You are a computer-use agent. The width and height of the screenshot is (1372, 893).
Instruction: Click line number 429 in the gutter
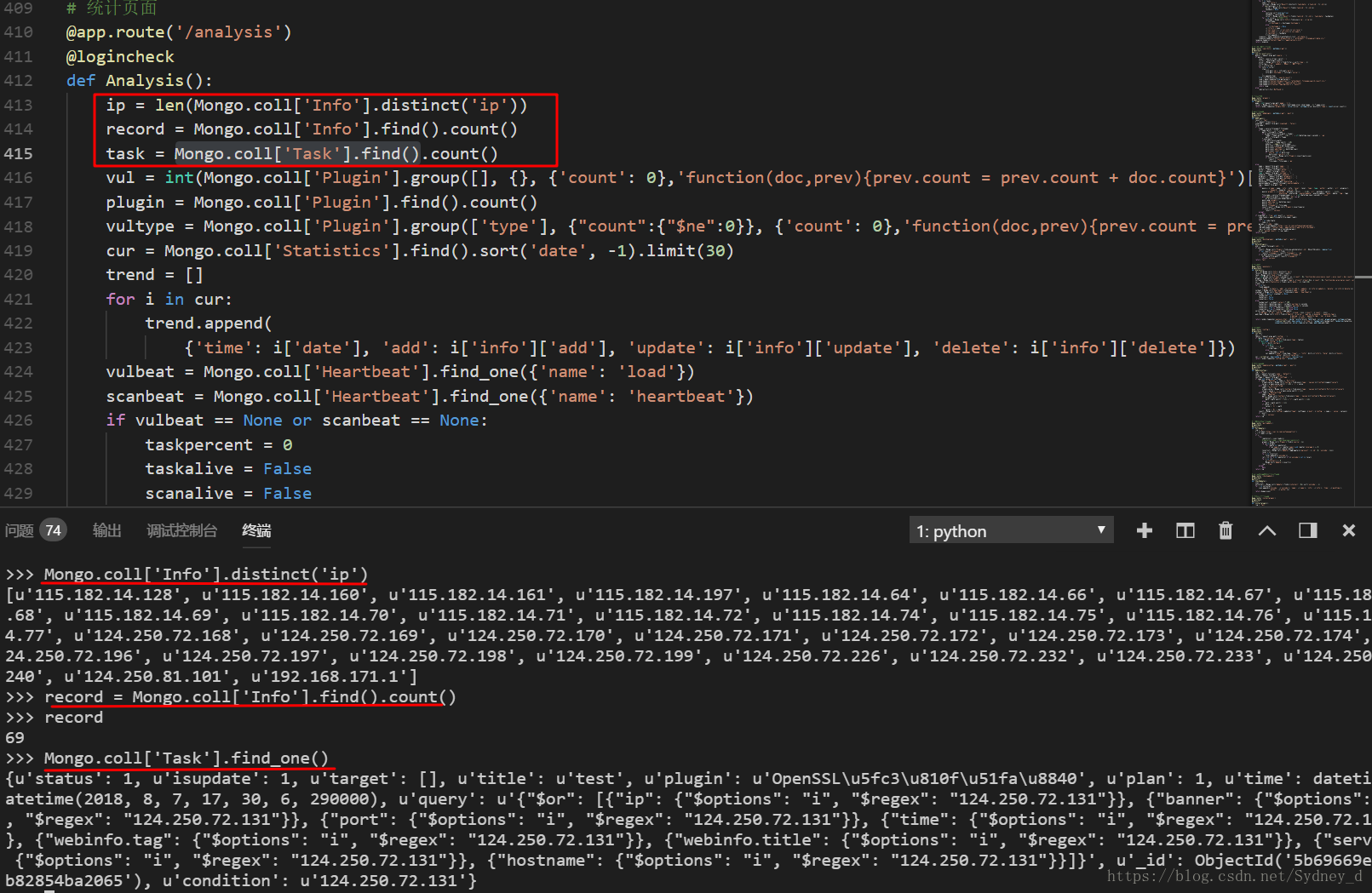(x=18, y=493)
